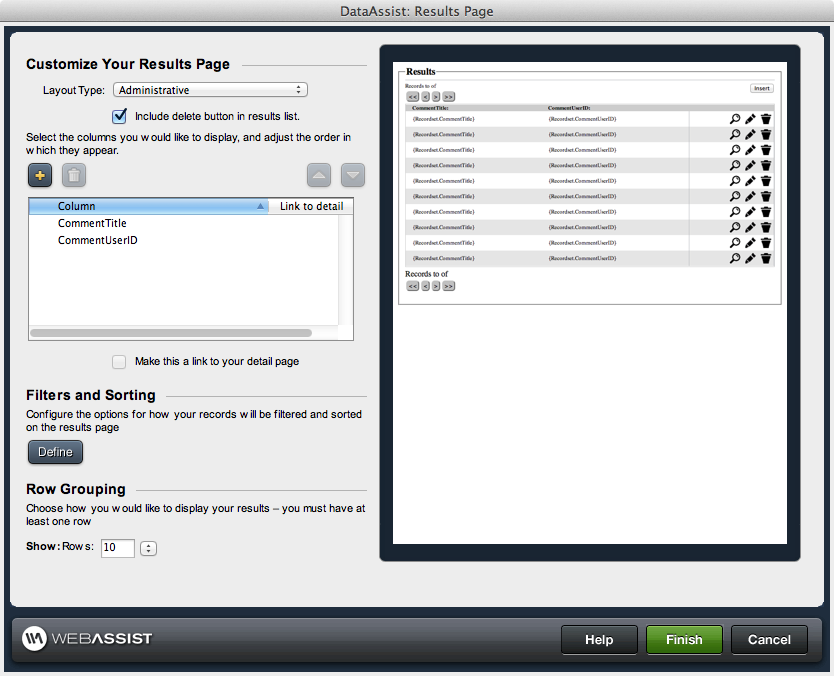Screen dimensions: 834x676
Task: Click a trash delete icon in the Results preview
Action: 765,119
